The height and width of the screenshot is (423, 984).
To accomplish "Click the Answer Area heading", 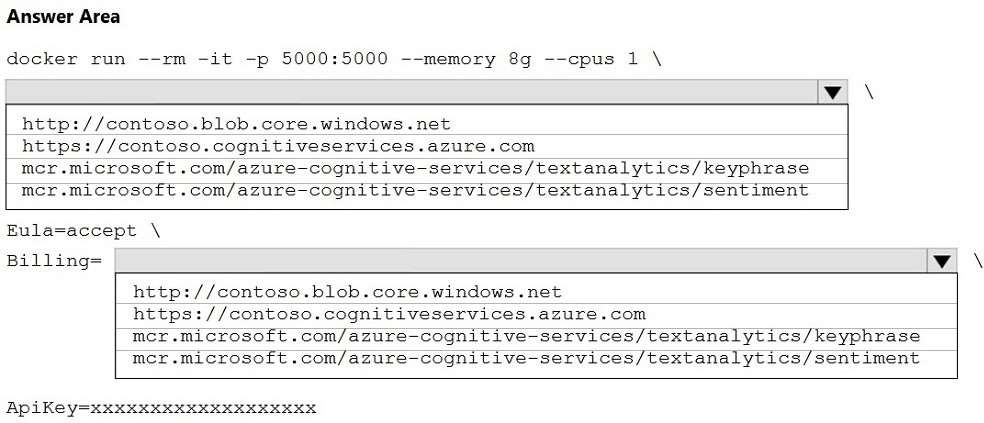I will point(63,17).
